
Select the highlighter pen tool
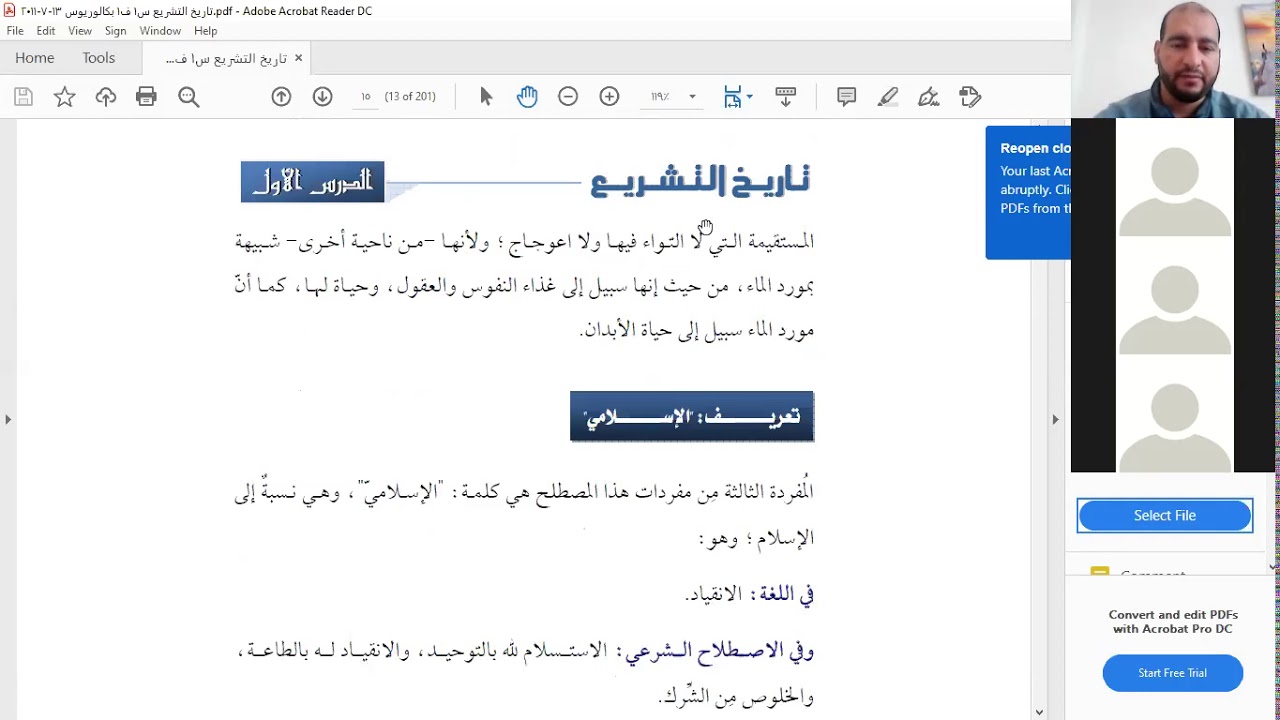(x=888, y=97)
